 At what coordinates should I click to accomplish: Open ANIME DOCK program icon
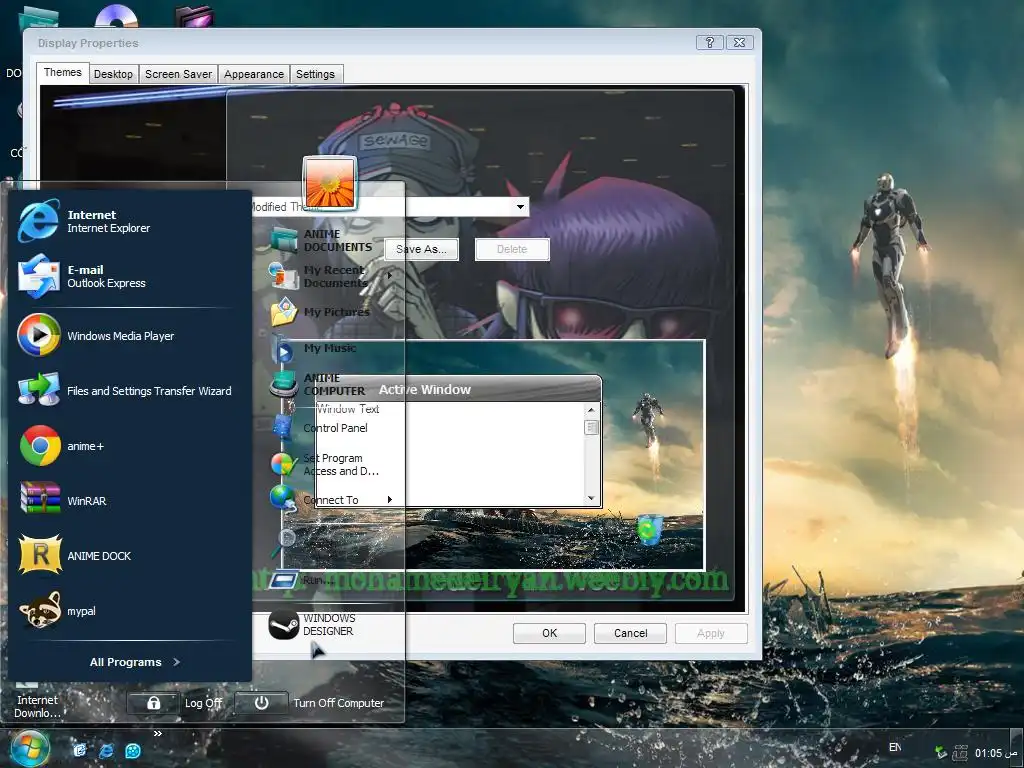(40, 555)
